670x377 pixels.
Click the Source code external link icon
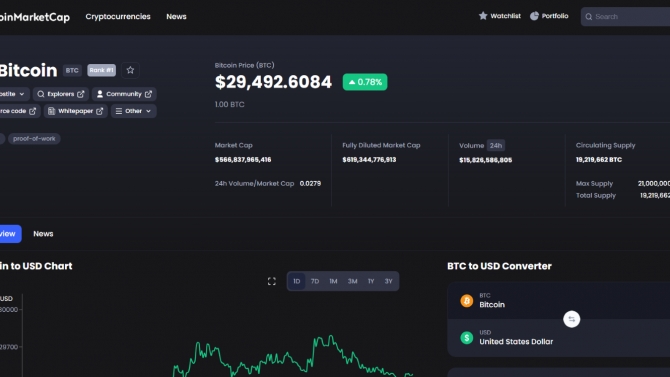pyautogui.click(x=32, y=111)
